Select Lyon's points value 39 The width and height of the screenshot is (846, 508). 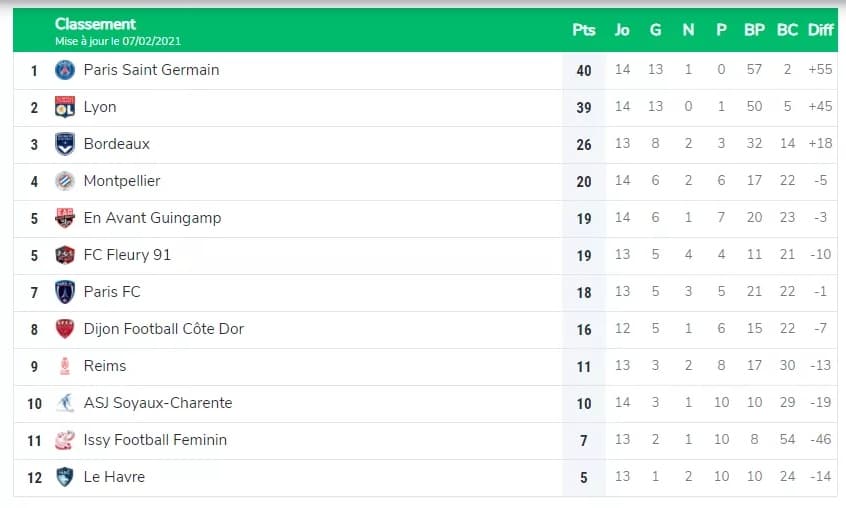click(584, 107)
